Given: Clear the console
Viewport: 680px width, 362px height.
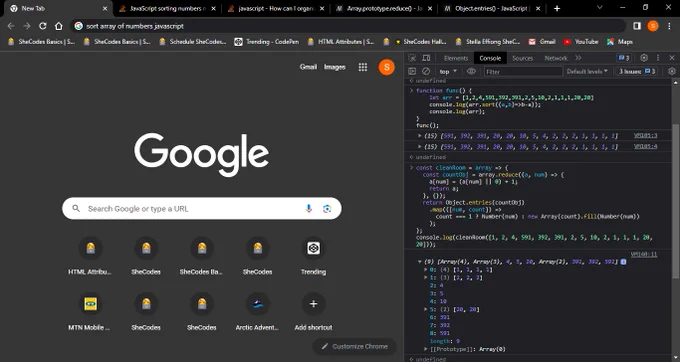Looking at the screenshot, I should [426, 72].
